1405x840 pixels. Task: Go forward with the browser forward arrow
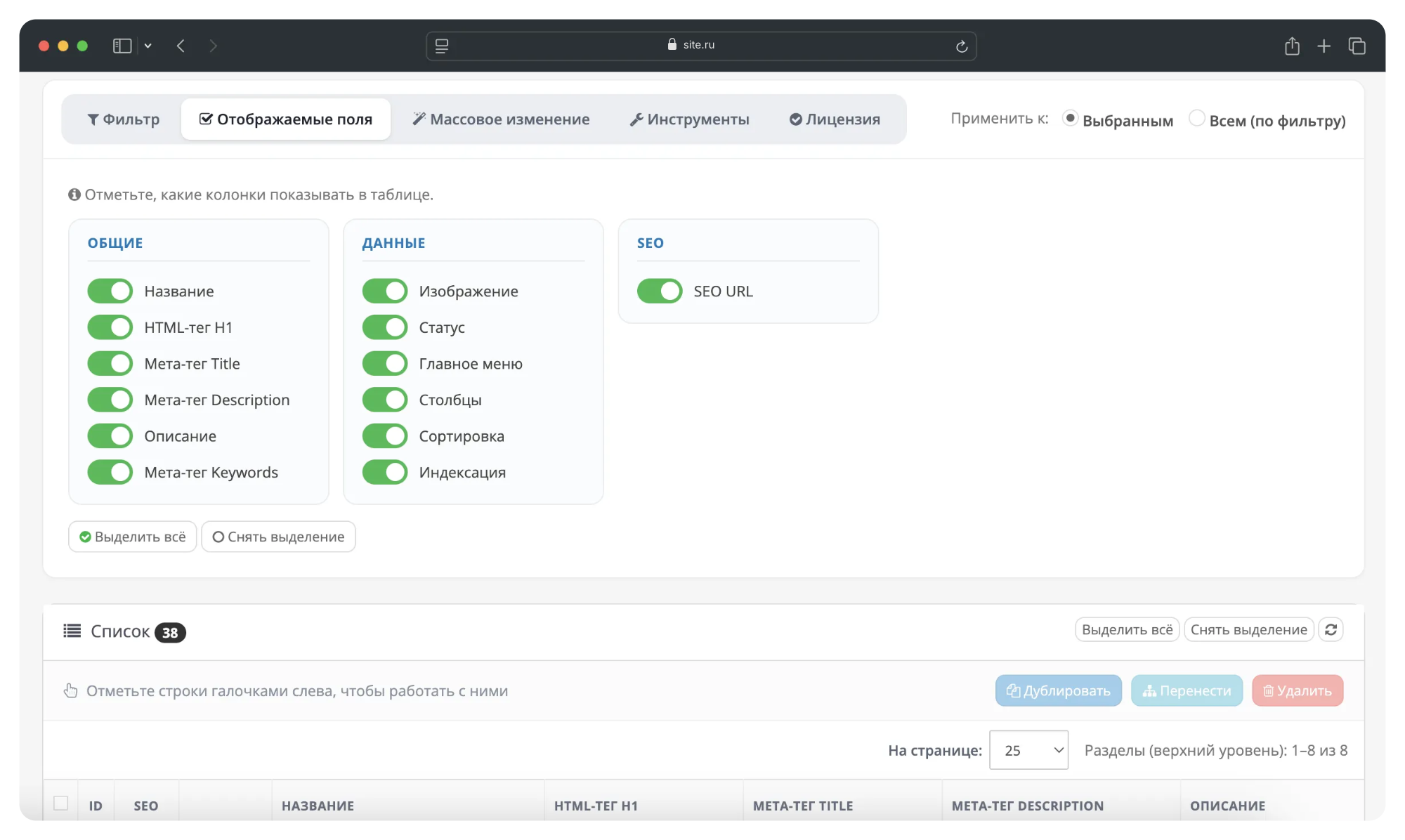[x=213, y=46]
